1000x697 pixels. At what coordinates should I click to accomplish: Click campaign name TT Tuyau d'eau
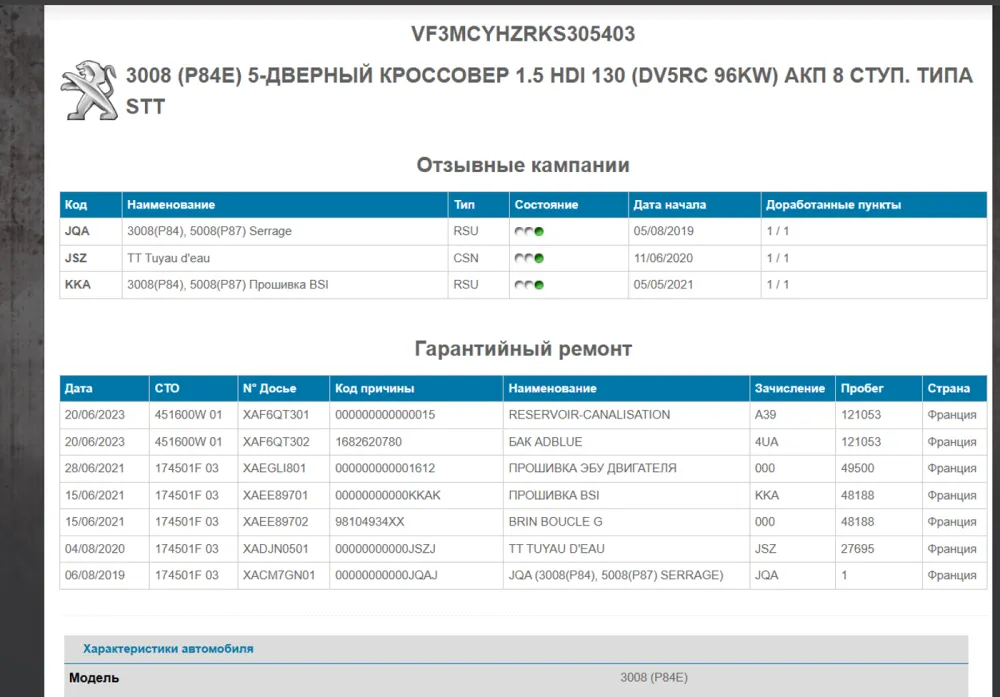pos(168,258)
